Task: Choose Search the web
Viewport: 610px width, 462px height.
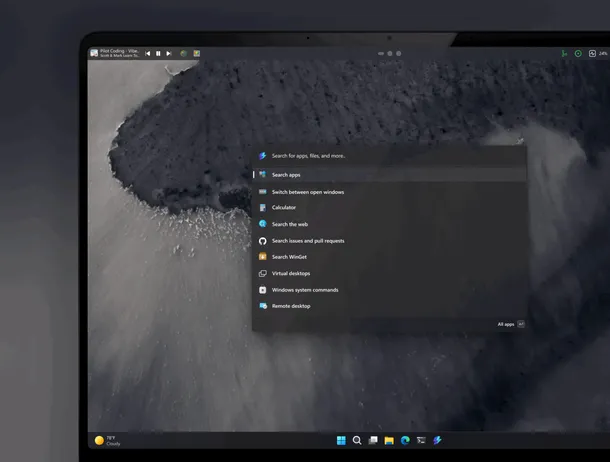Action: coord(389,224)
